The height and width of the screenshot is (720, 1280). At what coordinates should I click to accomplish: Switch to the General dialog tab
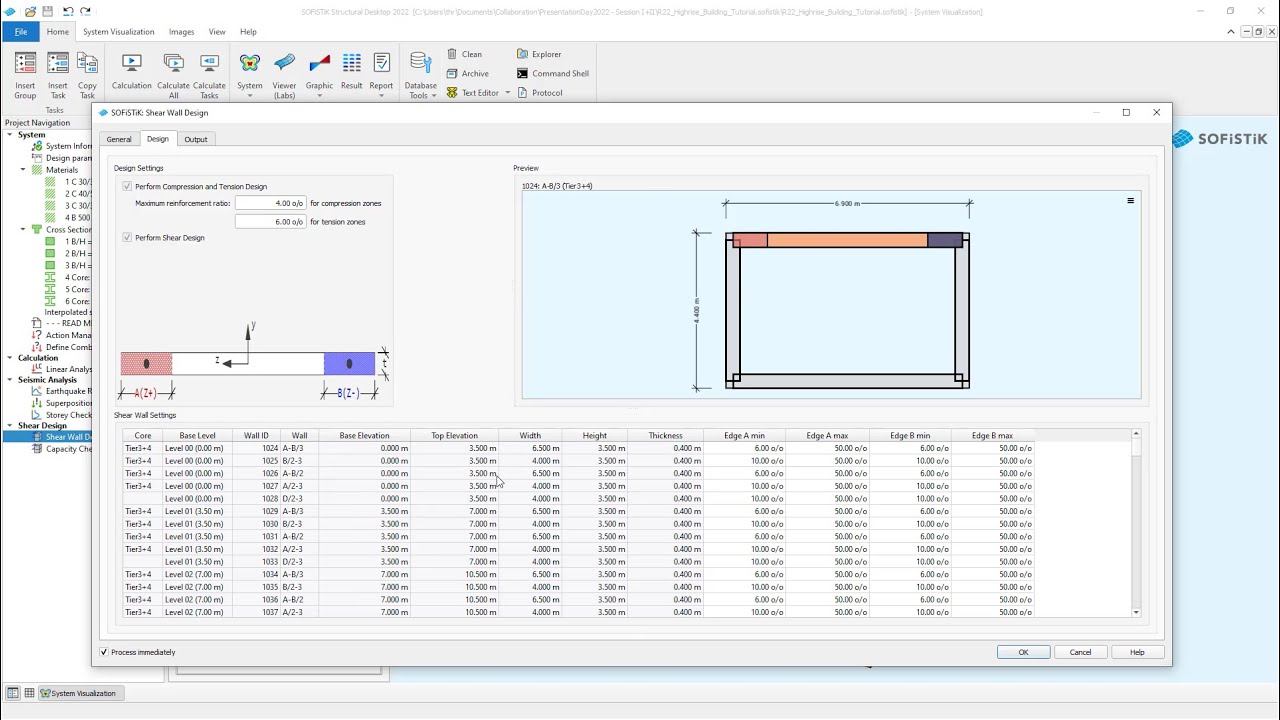[x=119, y=139]
